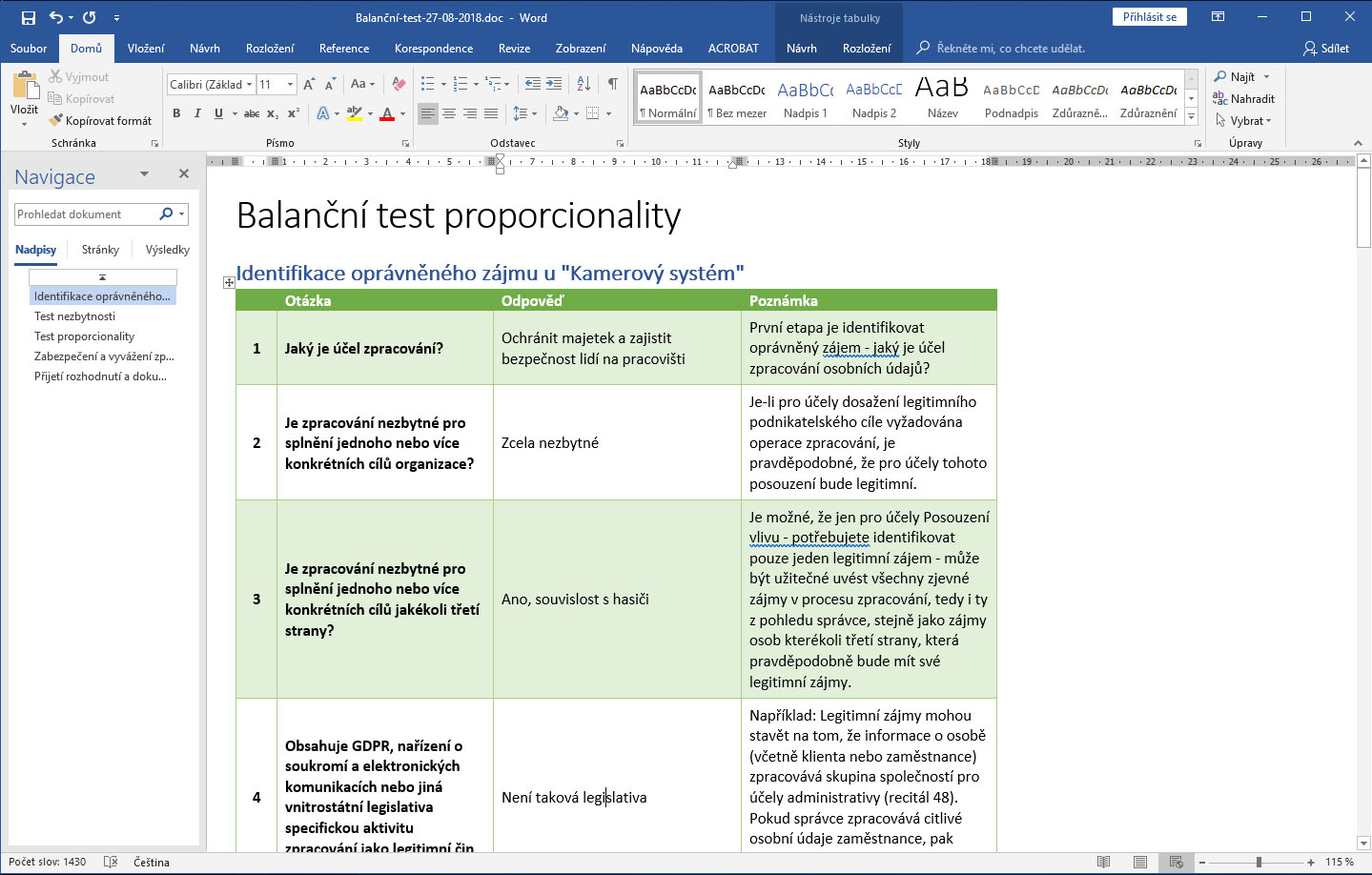
Task: Switch to the Stránky navigation tab
Action: (100, 250)
